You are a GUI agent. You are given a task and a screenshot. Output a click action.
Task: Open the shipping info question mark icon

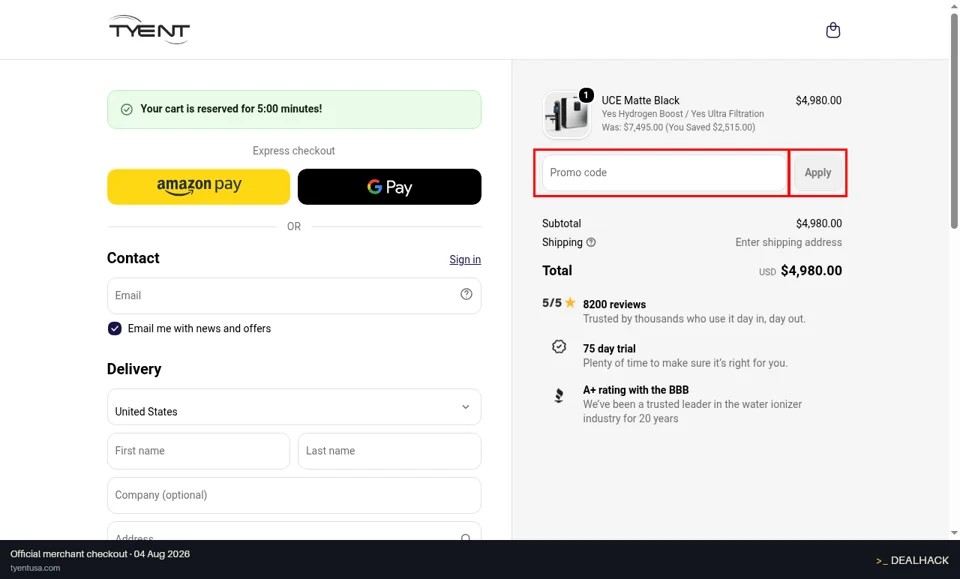591,242
